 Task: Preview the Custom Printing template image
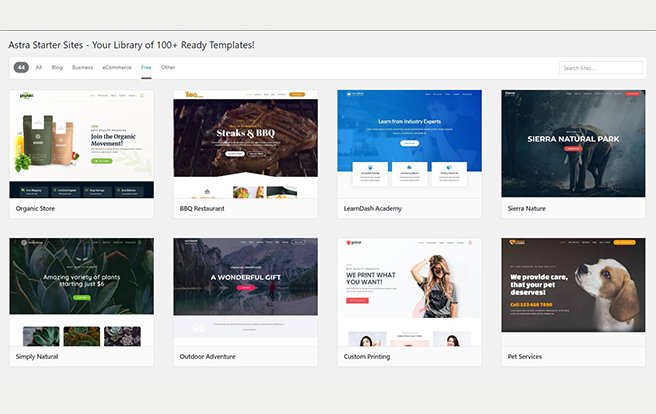click(x=409, y=291)
